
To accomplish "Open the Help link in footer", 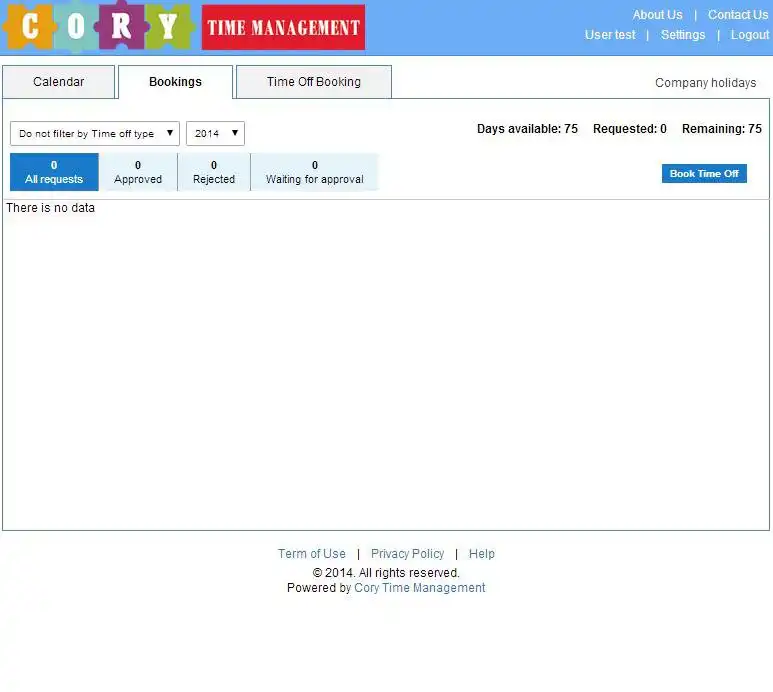I will [482, 554].
